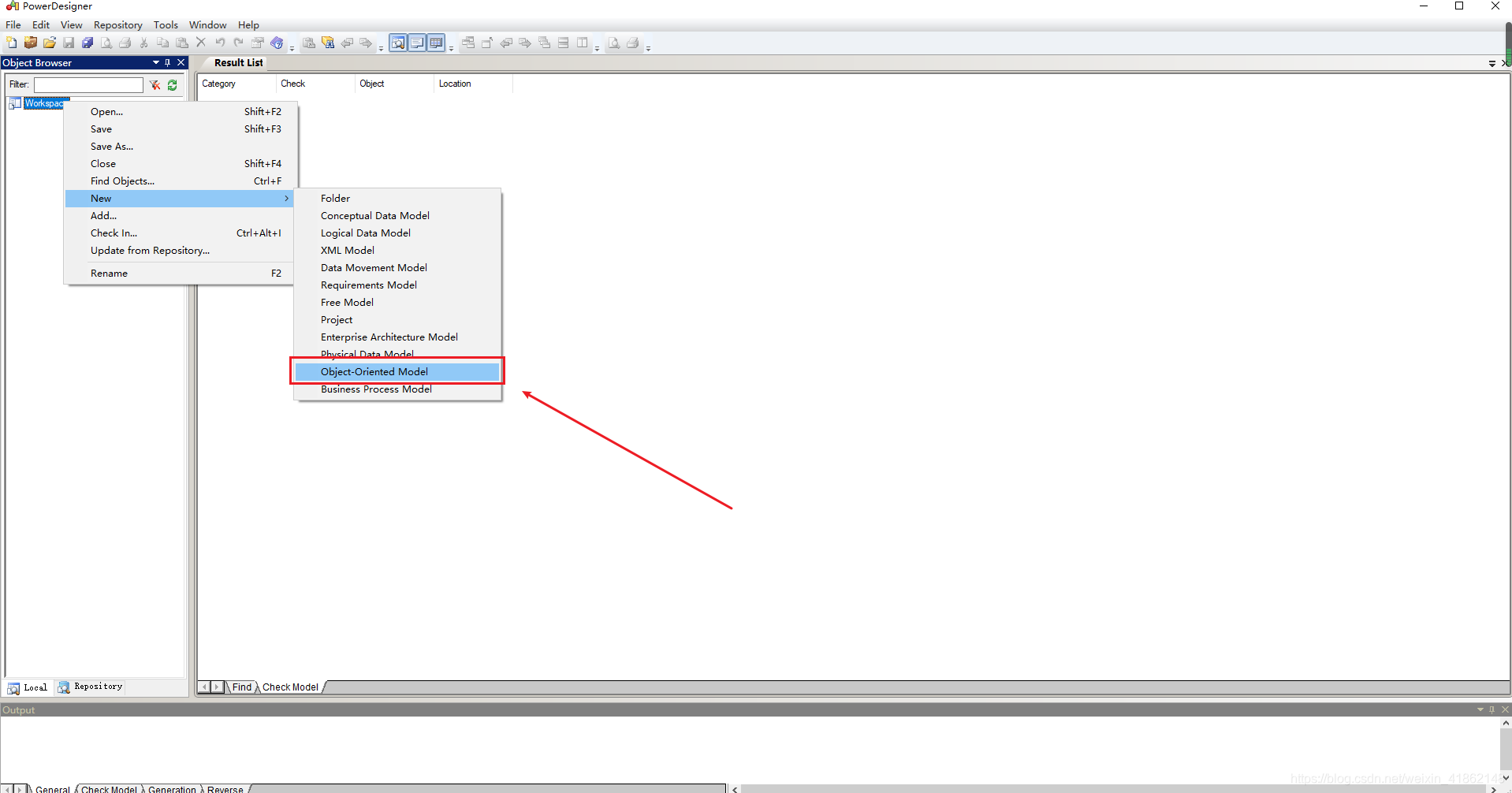Click the Clear filter icon in Object Browser
This screenshot has height=793, width=1512.
click(x=155, y=84)
